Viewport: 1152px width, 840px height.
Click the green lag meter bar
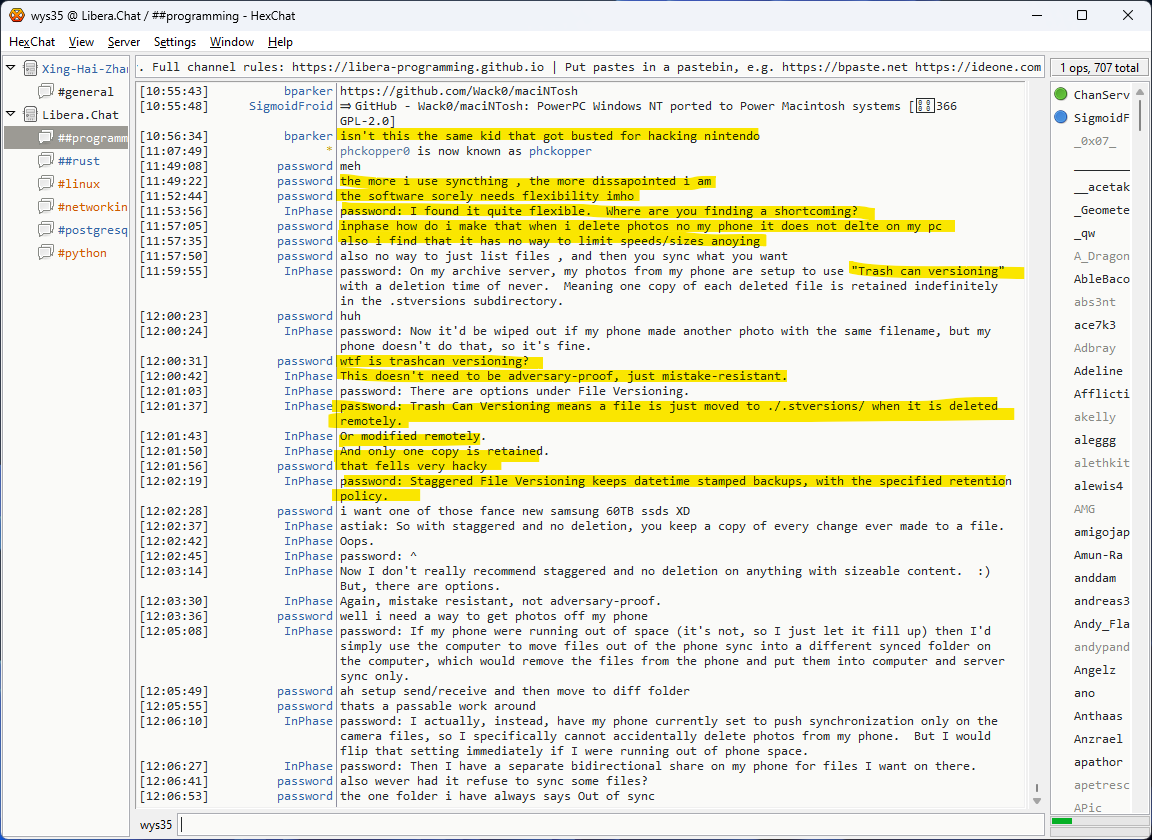[x=1062, y=822]
